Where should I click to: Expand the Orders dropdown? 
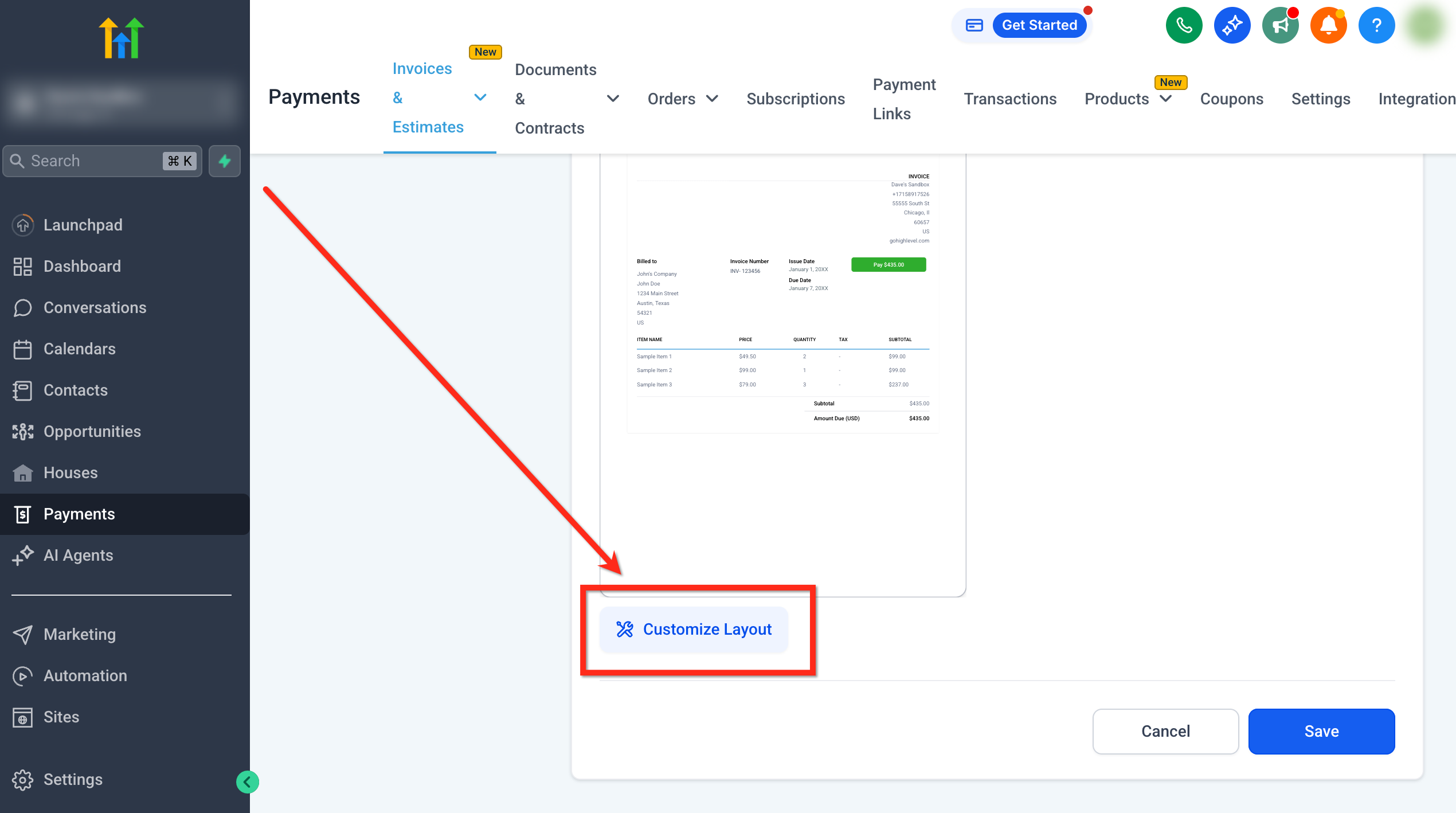pyautogui.click(x=712, y=99)
